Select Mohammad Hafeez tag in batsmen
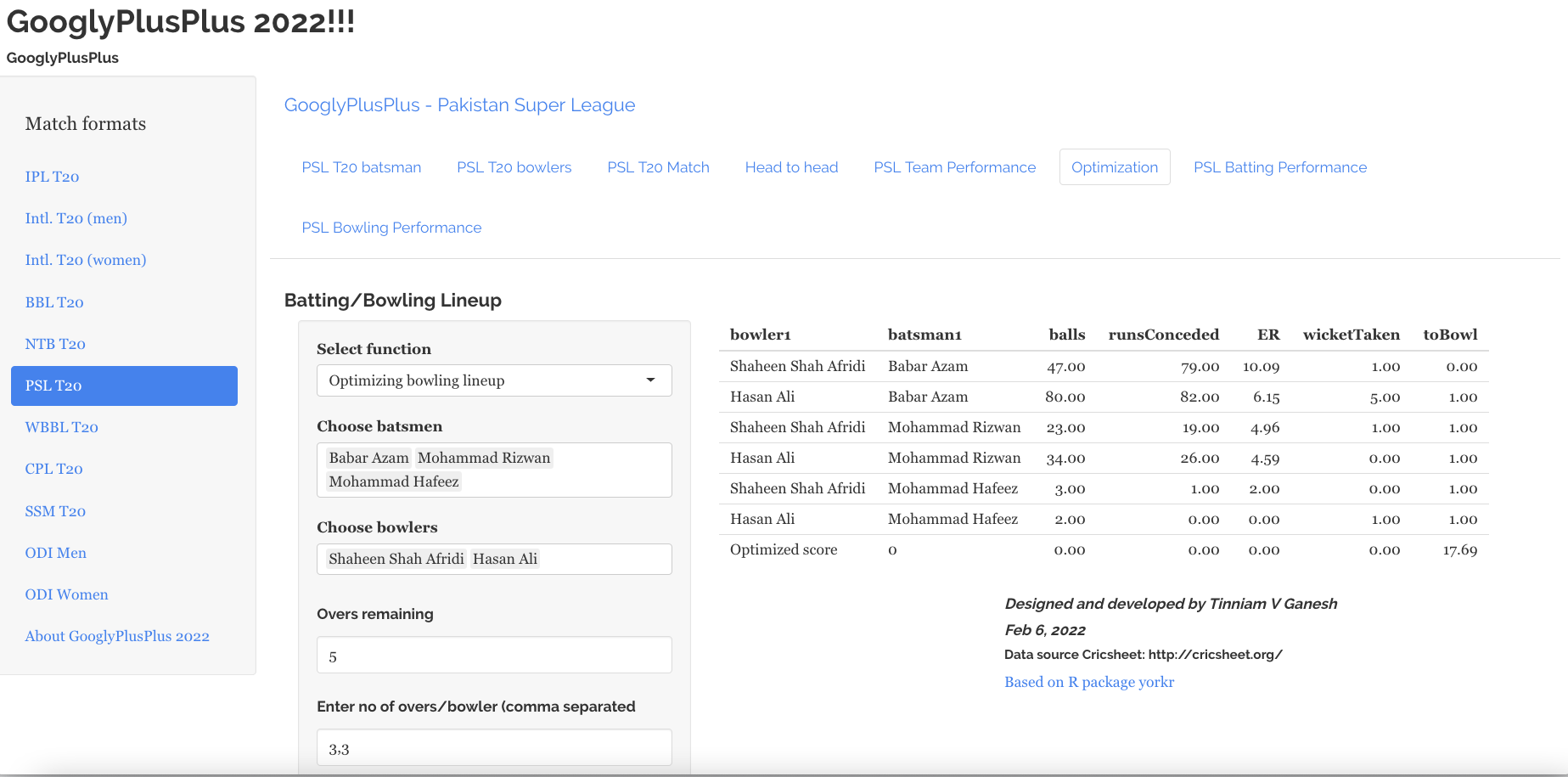This screenshot has width=1568, height=777. click(x=393, y=481)
